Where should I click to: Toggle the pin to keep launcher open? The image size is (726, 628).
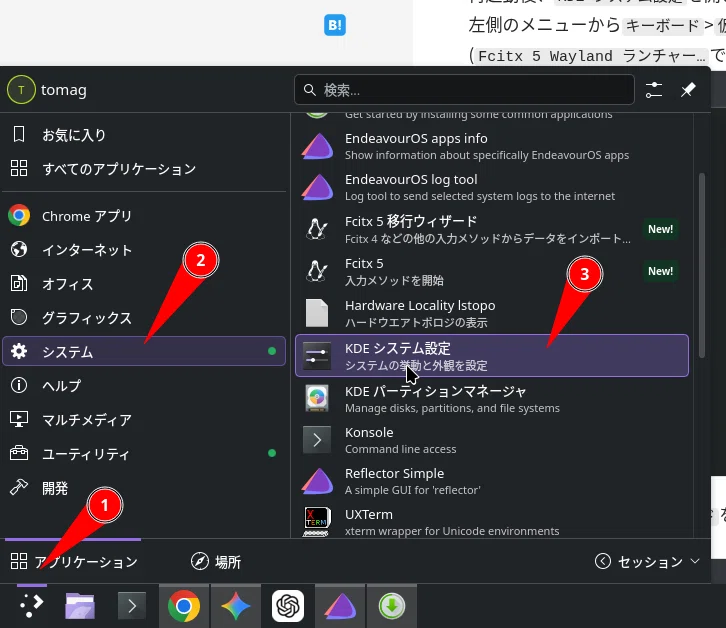pyautogui.click(x=688, y=90)
